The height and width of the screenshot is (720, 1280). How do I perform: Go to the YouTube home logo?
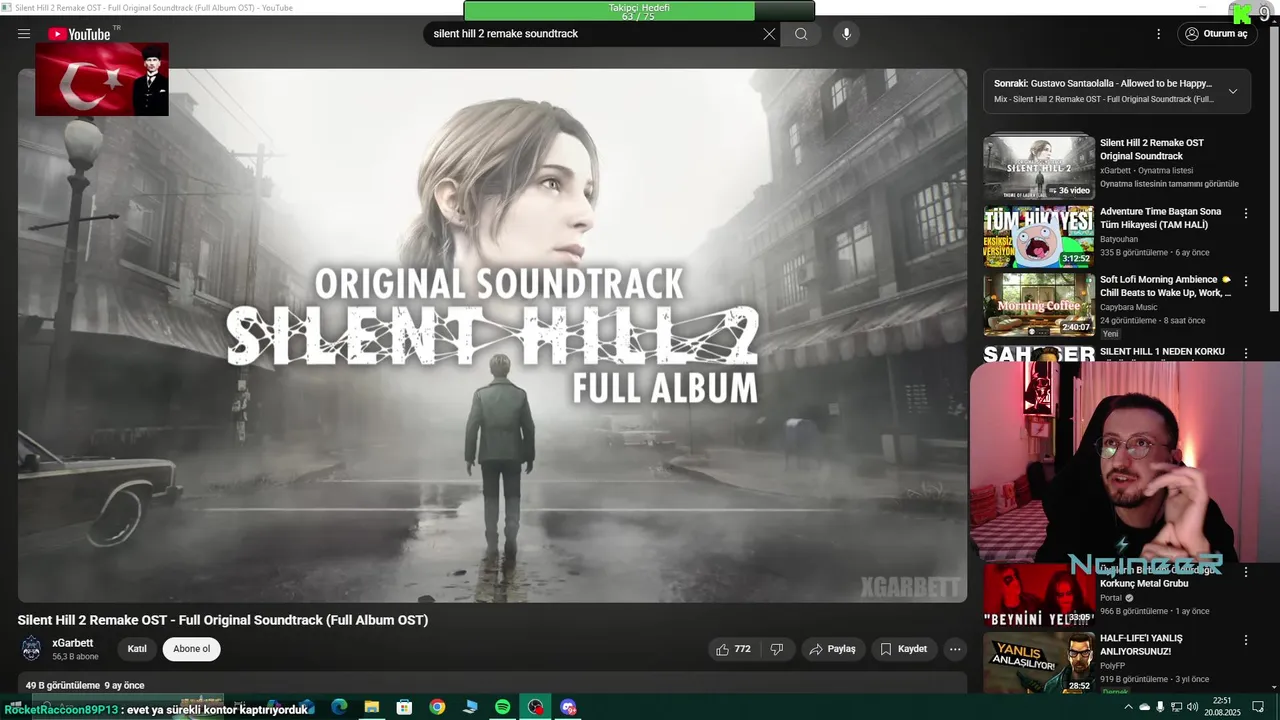[x=79, y=34]
